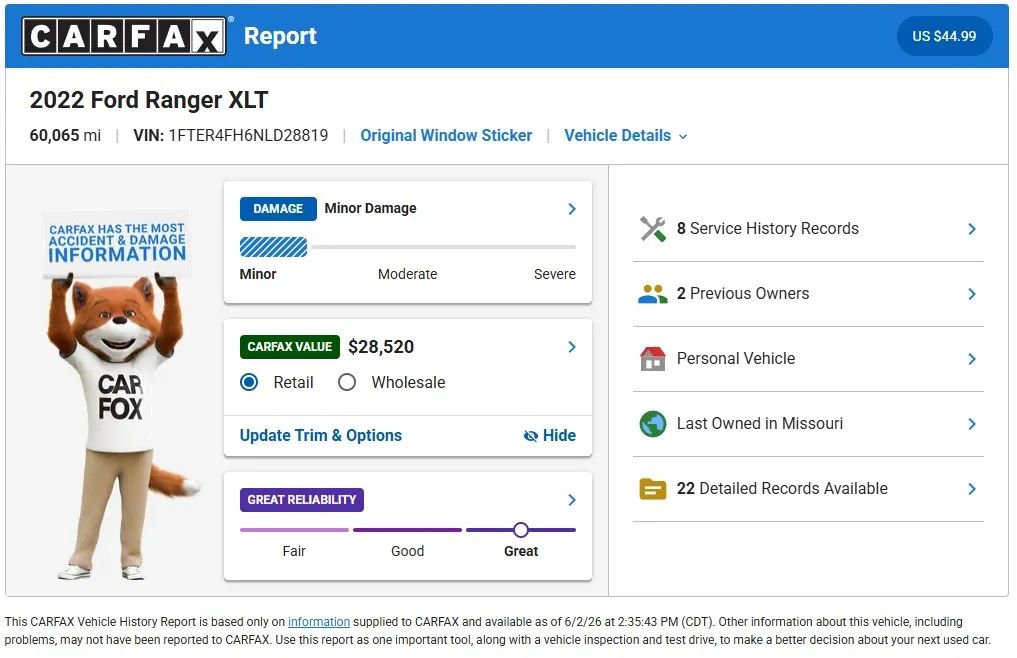Click the reliability slider circle marker
This screenshot has height=658, width=1017.
pyautogui.click(x=520, y=530)
